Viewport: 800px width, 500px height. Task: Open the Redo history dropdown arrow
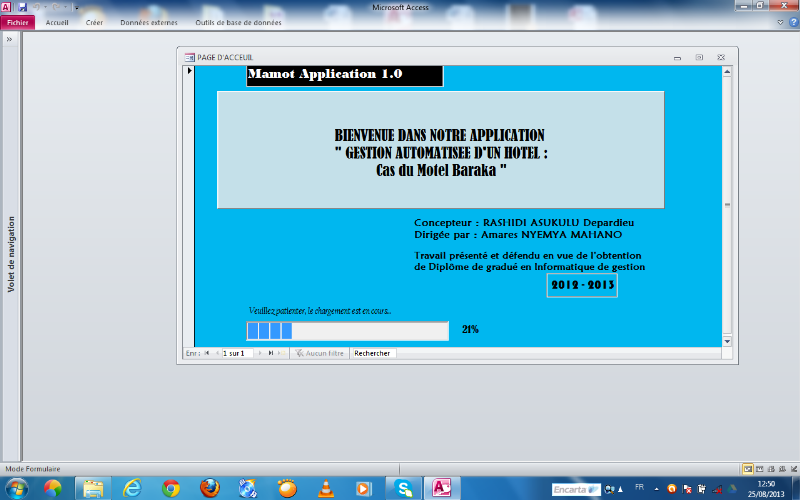[x=65, y=7]
